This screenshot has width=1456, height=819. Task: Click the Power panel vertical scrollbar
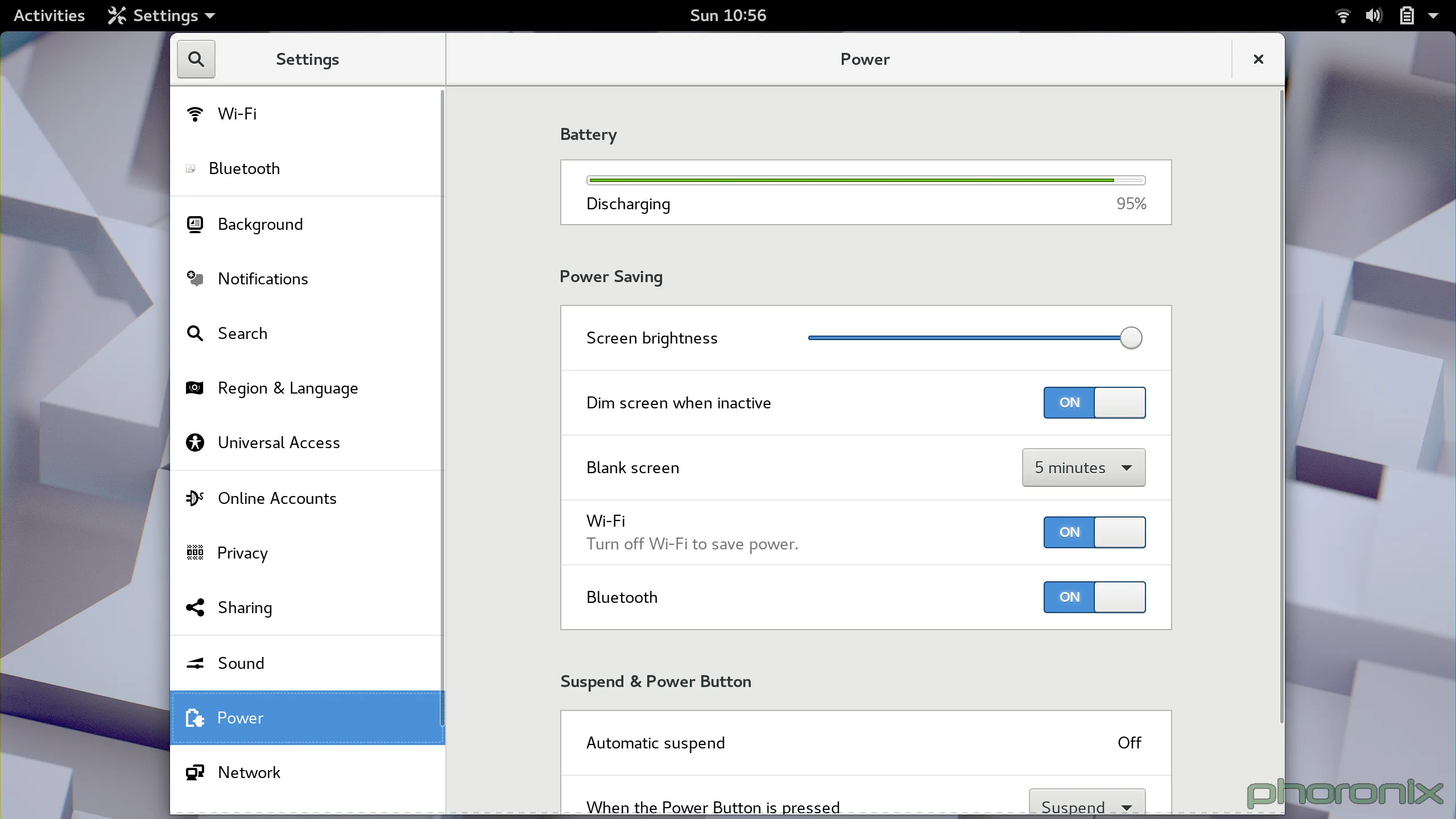pyautogui.click(x=1281, y=407)
